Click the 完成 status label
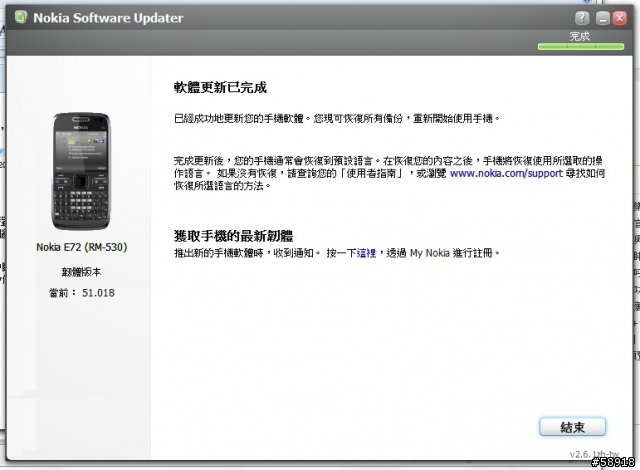The height and width of the screenshot is (470, 640). click(x=580, y=36)
